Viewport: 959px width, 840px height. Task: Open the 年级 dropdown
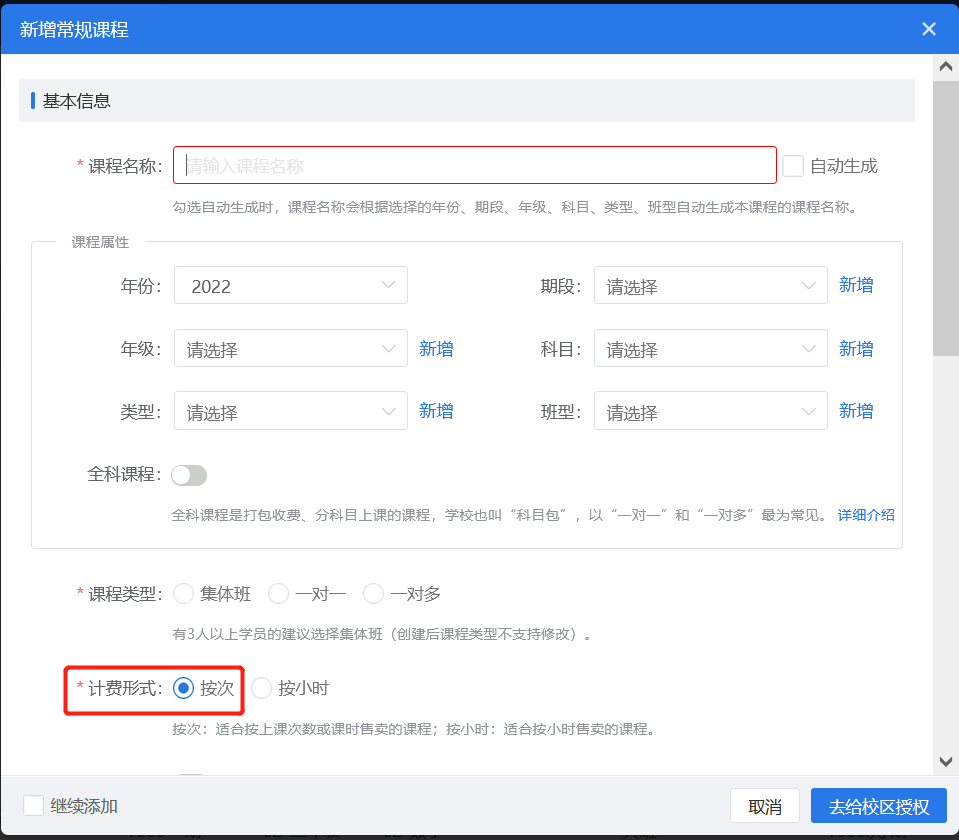(291, 348)
